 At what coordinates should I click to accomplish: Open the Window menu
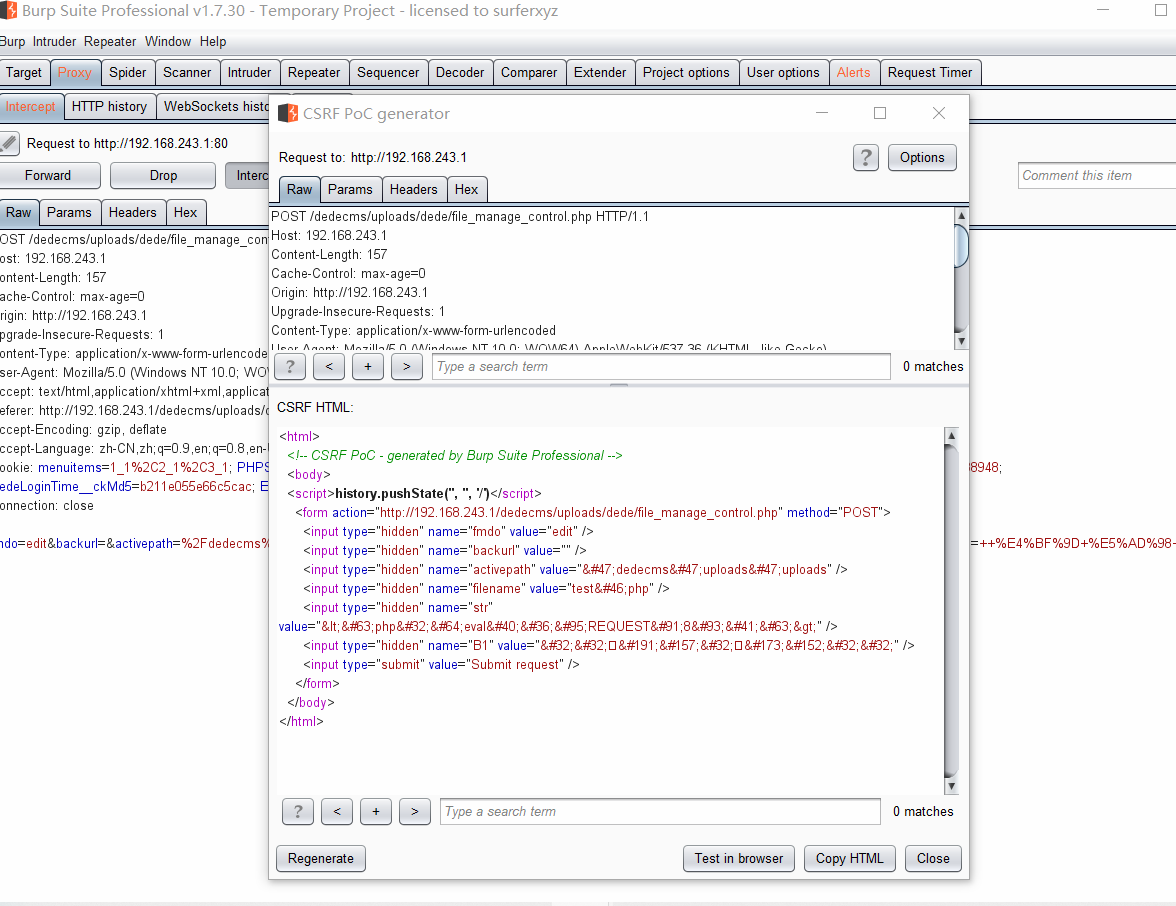[x=168, y=41]
